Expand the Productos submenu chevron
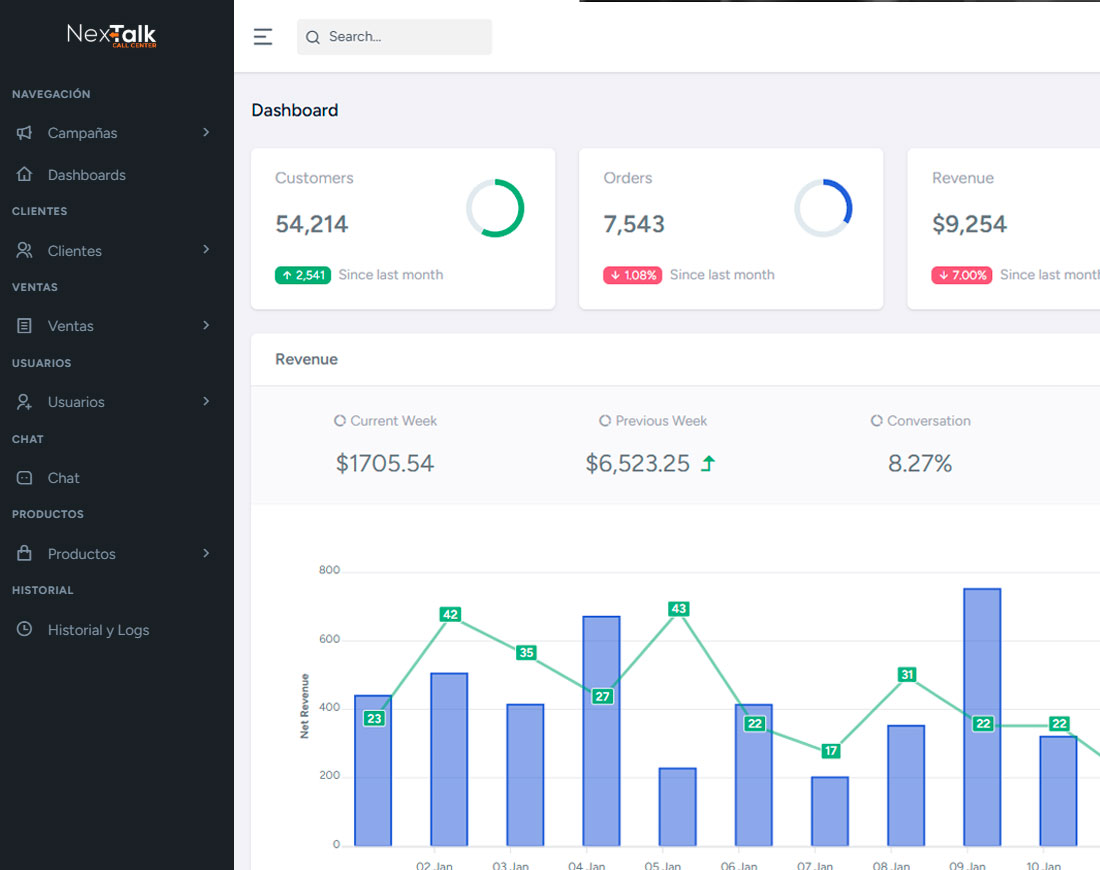The image size is (1100, 870). 206,553
